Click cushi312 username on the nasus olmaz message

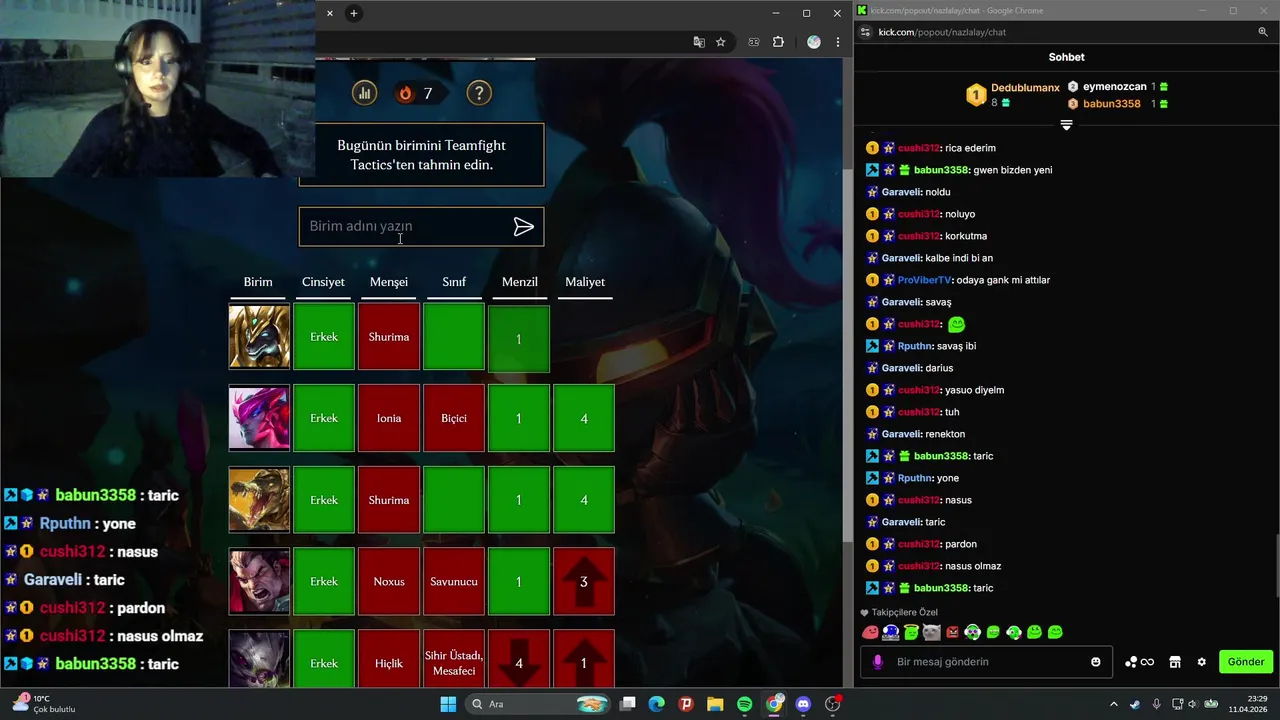[919, 566]
